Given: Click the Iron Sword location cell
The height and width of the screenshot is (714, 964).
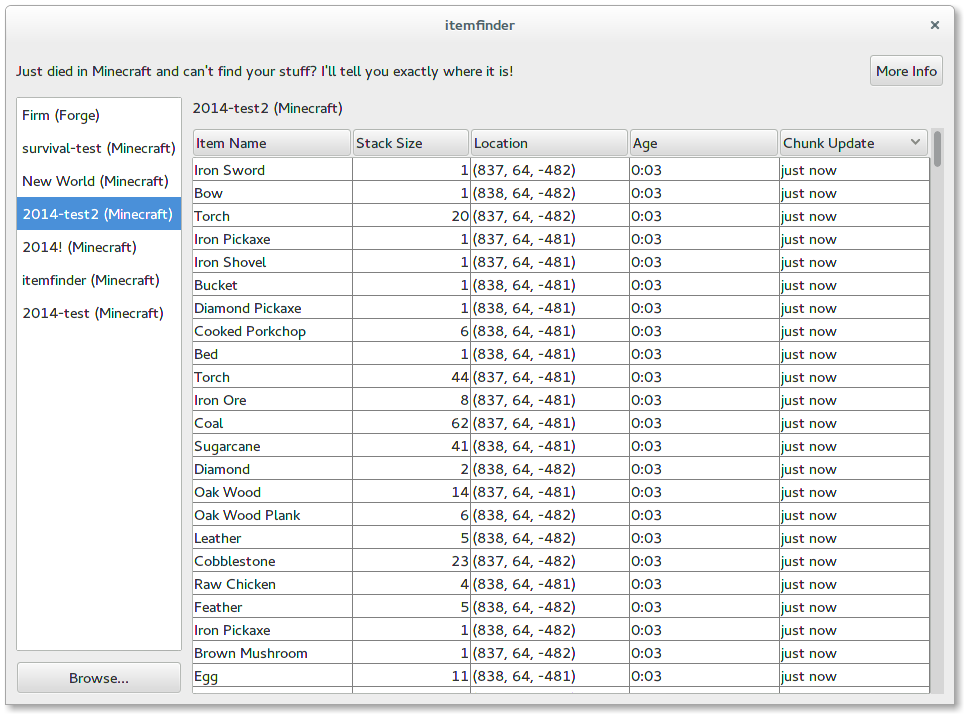Looking at the screenshot, I should [x=550, y=170].
